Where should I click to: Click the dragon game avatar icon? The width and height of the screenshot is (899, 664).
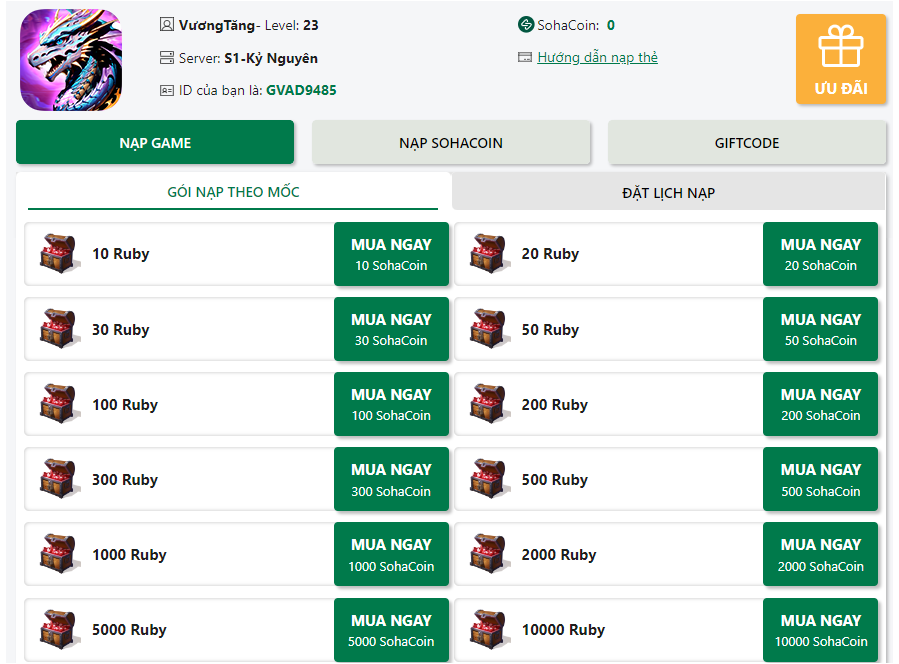(71, 59)
